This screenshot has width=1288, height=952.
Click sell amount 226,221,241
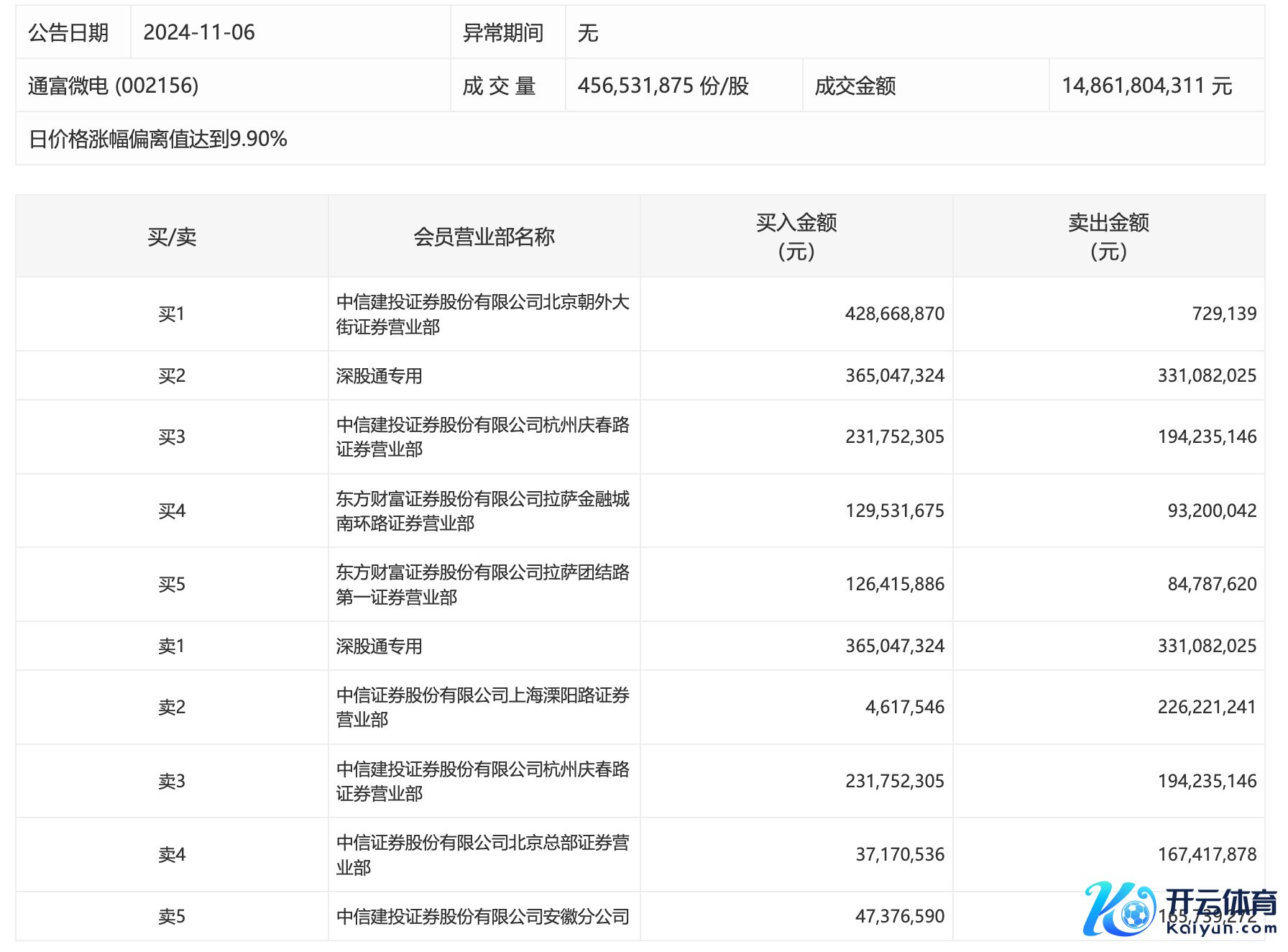coord(1207,708)
